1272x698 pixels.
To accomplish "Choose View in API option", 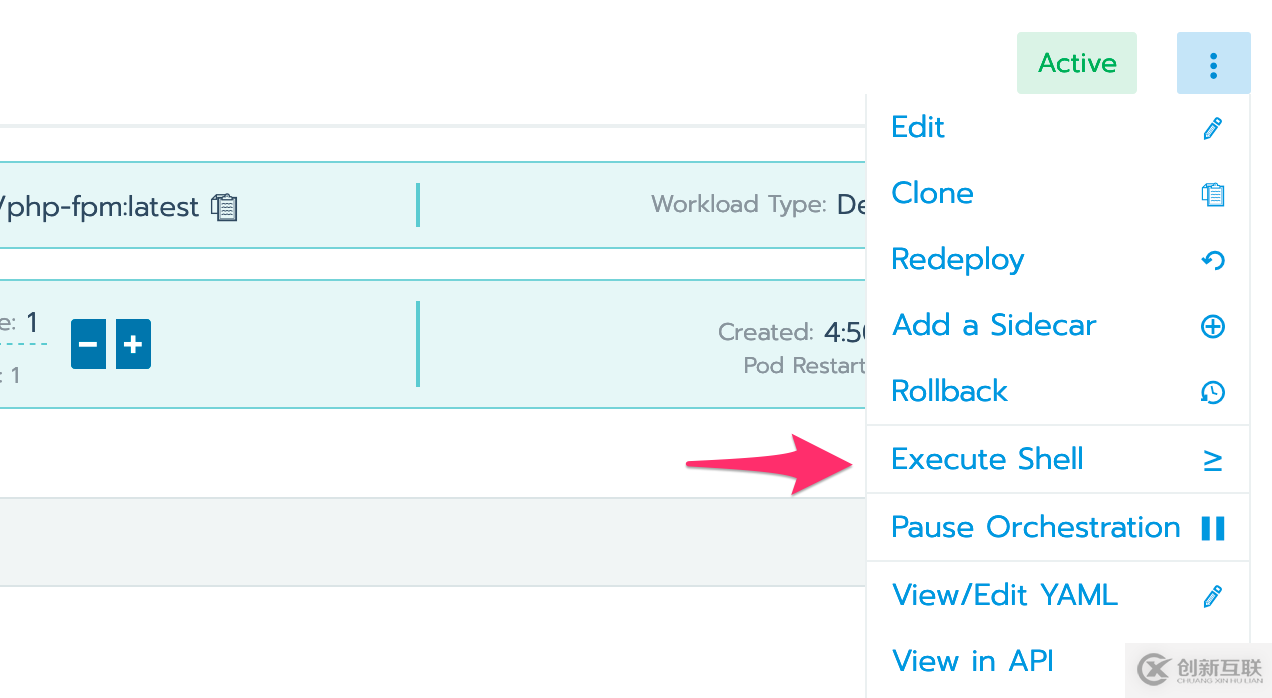I will click(972, 661).
